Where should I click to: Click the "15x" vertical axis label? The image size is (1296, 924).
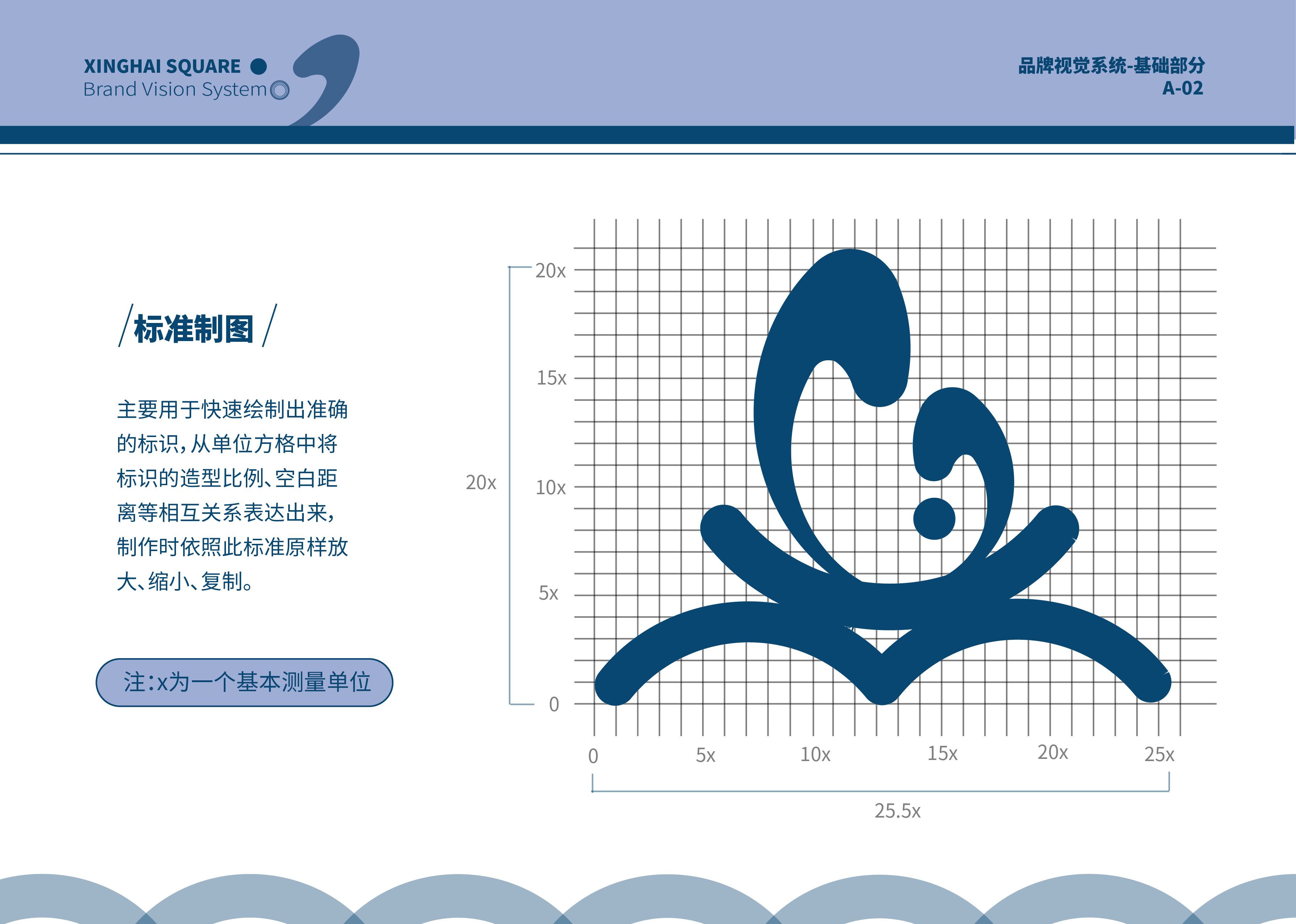(x=551, y=378)
